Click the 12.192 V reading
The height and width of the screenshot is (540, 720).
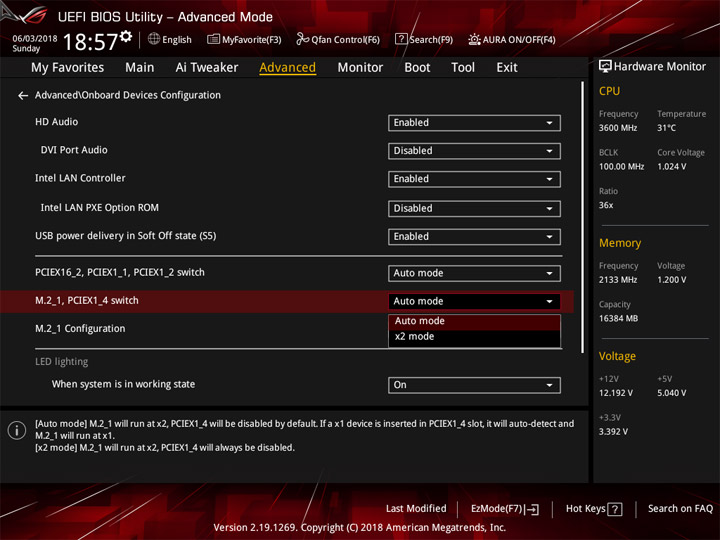tap(616, 393)
